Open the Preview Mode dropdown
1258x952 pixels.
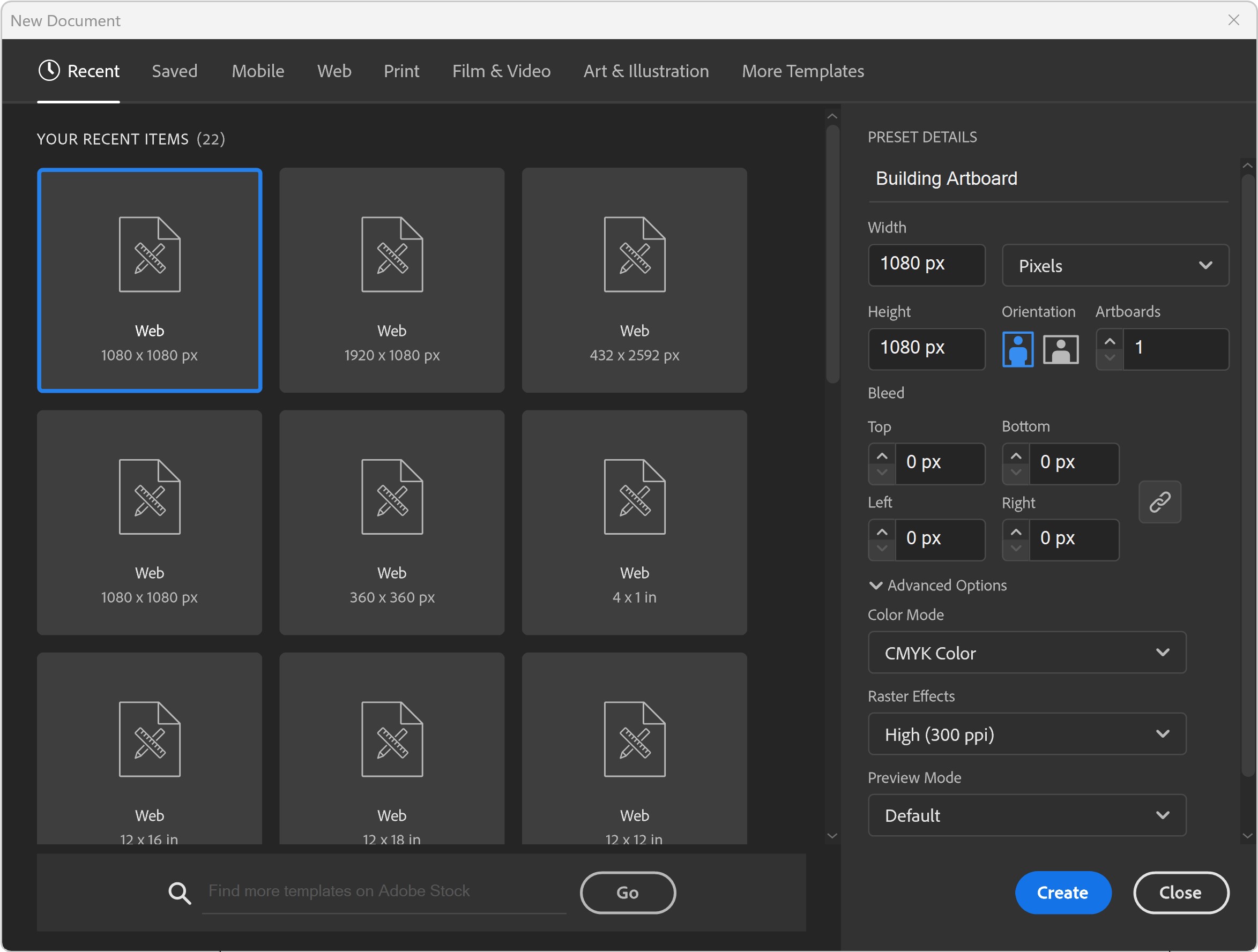point(1027,815)
